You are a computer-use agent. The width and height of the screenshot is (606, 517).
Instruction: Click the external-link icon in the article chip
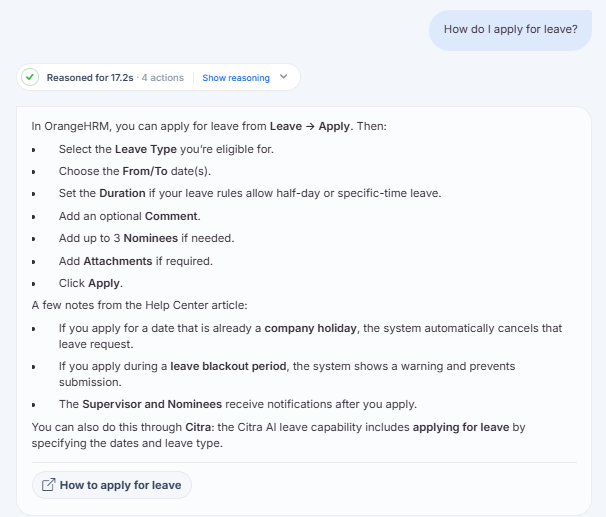pos(48,485)
